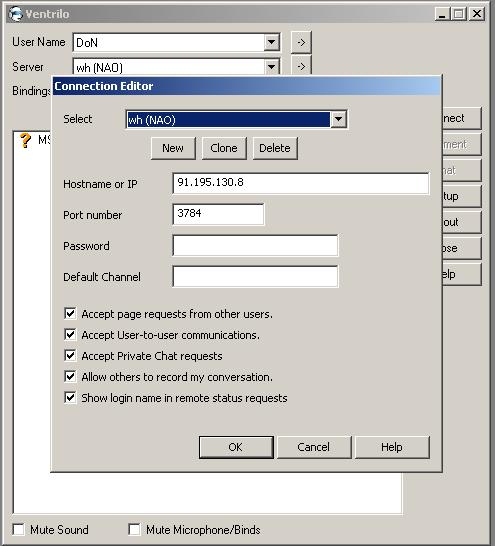495x546 pixels.
Task: Enable Mute Sound checkbox in Ventrilo window
Action: (x=18, y=530)
